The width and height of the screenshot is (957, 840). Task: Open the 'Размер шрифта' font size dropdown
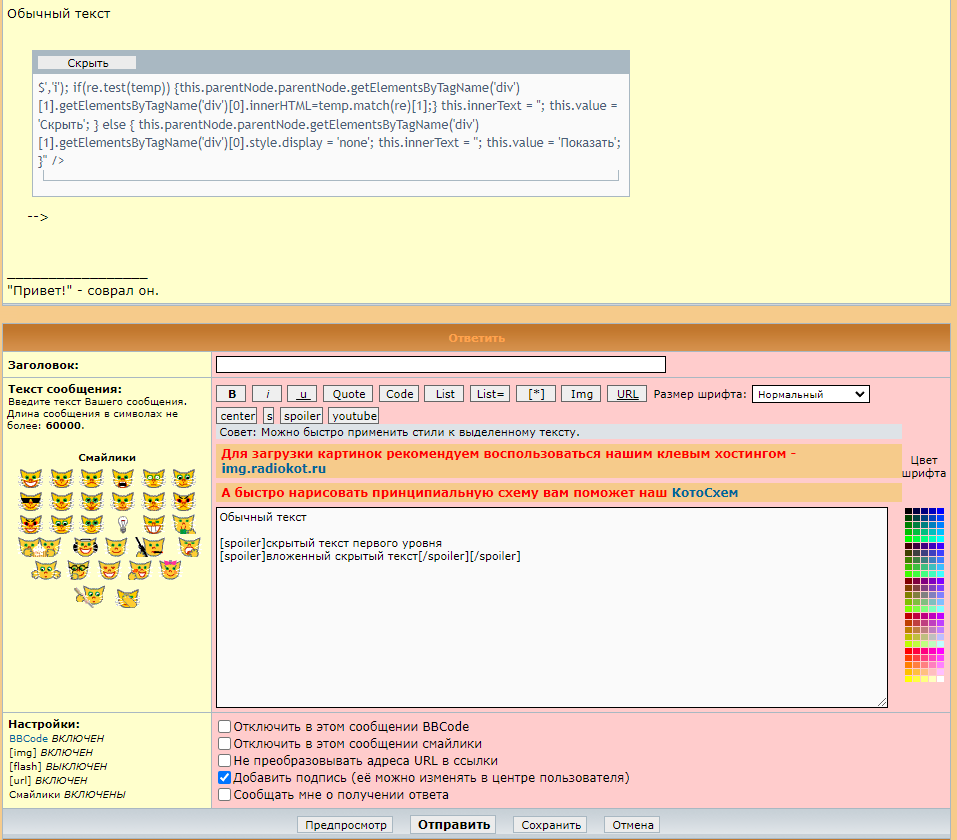pyautogui.click(x=810, y=394)
